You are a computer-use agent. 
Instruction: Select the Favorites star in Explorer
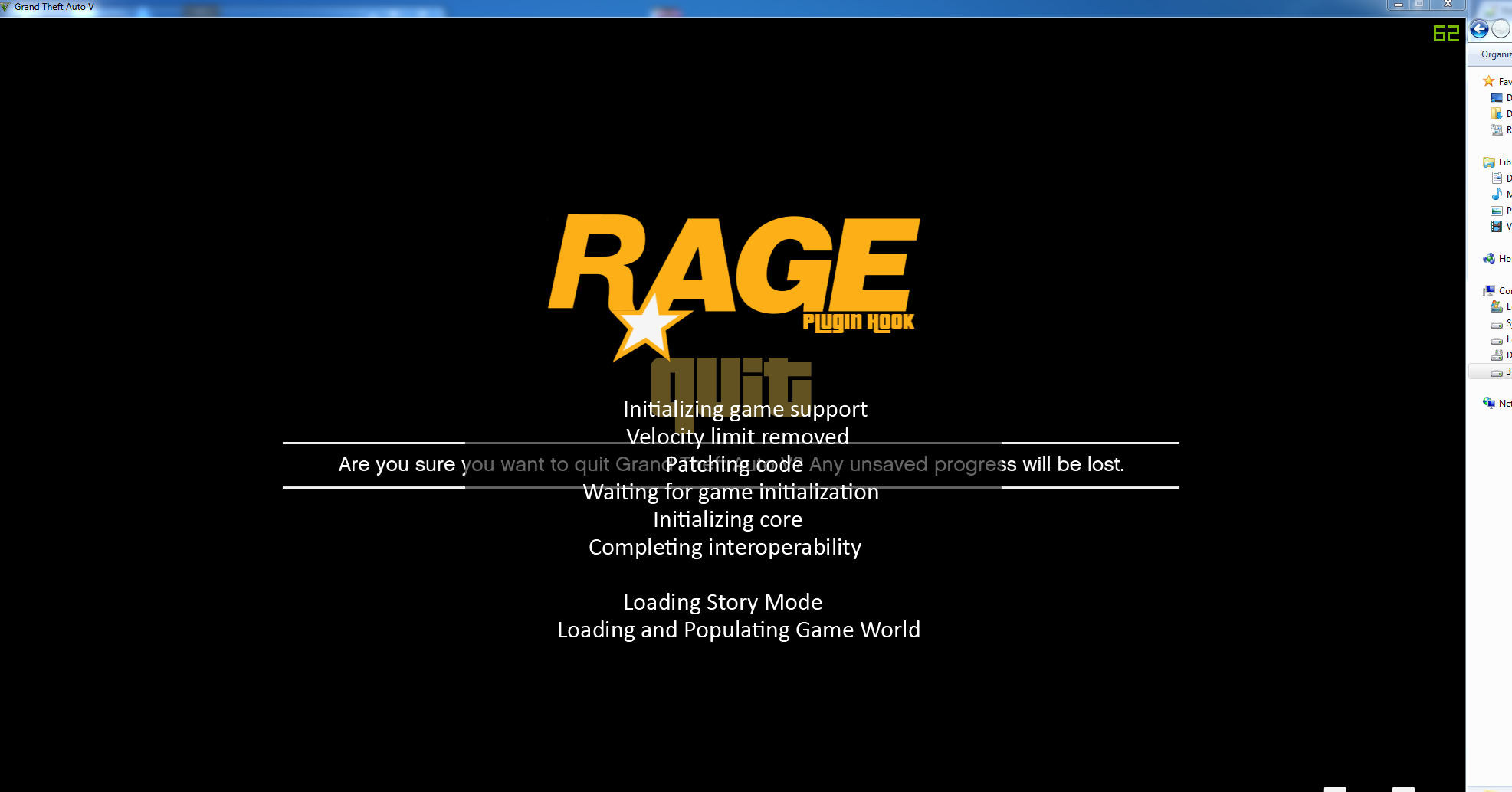pyautogui.click(x=1489, y=81)
